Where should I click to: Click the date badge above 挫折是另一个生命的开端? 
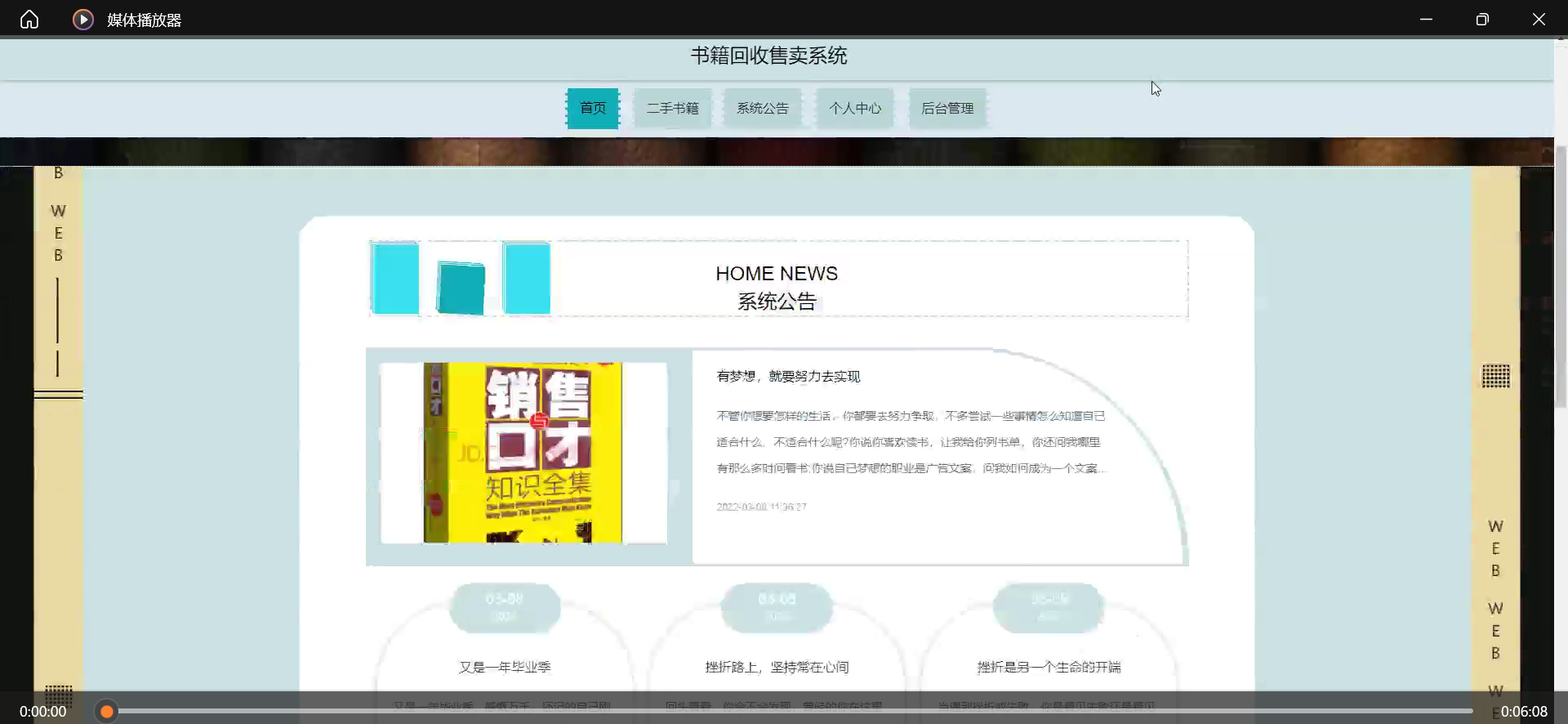click(1049, 607)
